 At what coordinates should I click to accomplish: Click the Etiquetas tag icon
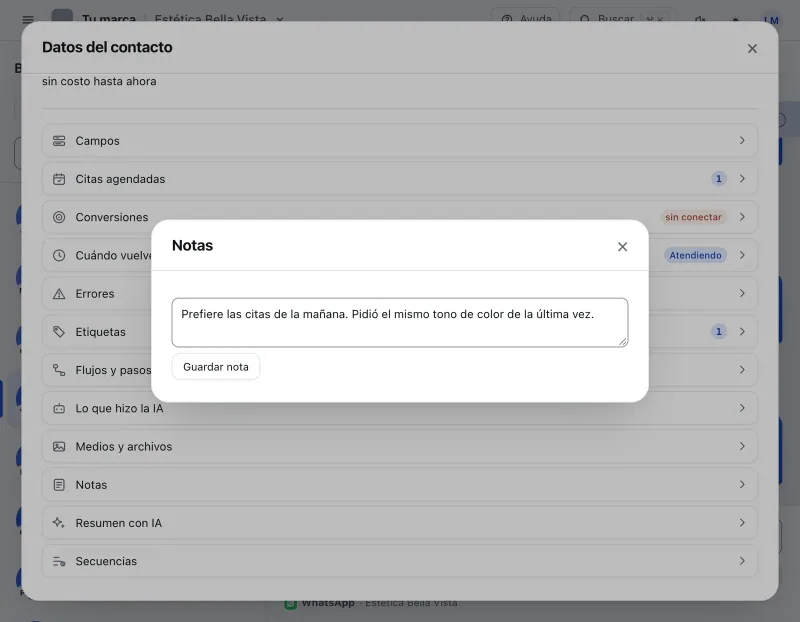(x=59, y=332)
